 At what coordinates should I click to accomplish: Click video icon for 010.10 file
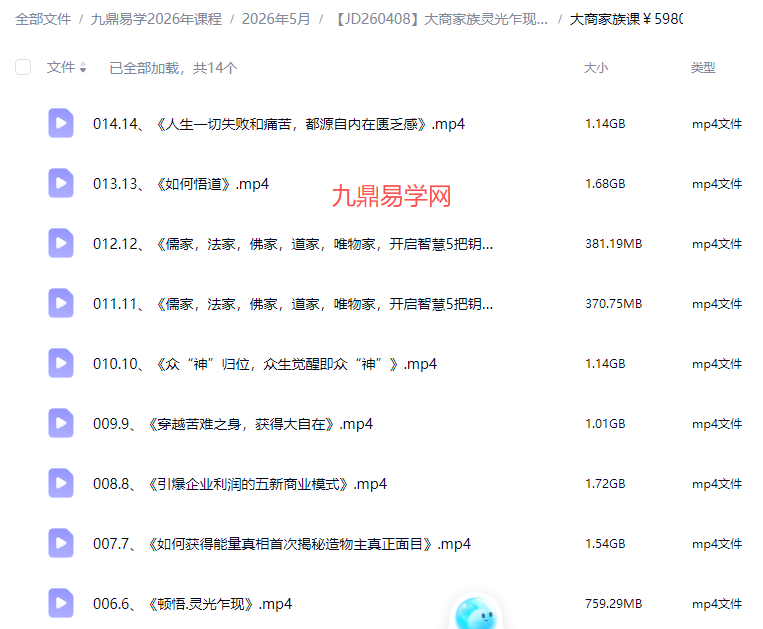point(61,364)
